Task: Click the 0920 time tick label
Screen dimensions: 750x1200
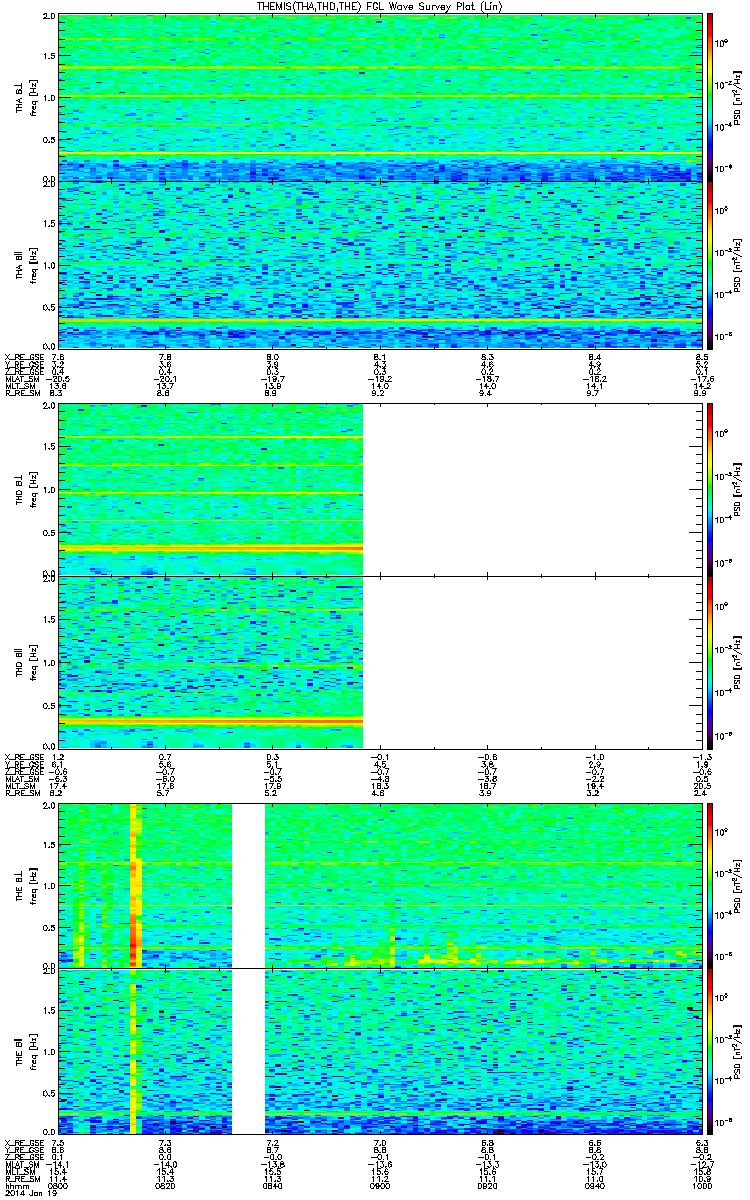Action: pos(486,1186)
